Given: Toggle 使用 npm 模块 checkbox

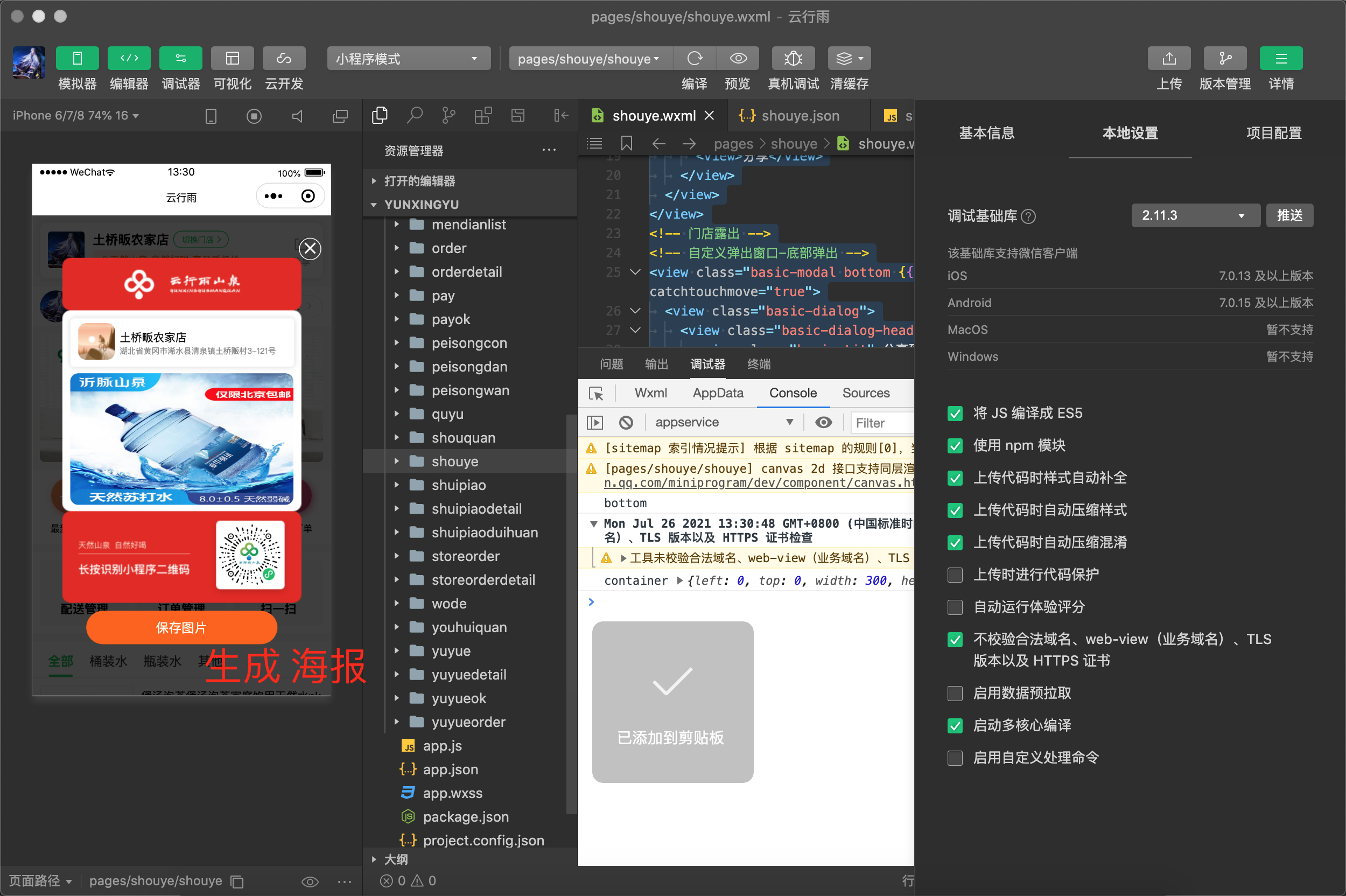Looking at the screenshot, I should click(955, 445).
